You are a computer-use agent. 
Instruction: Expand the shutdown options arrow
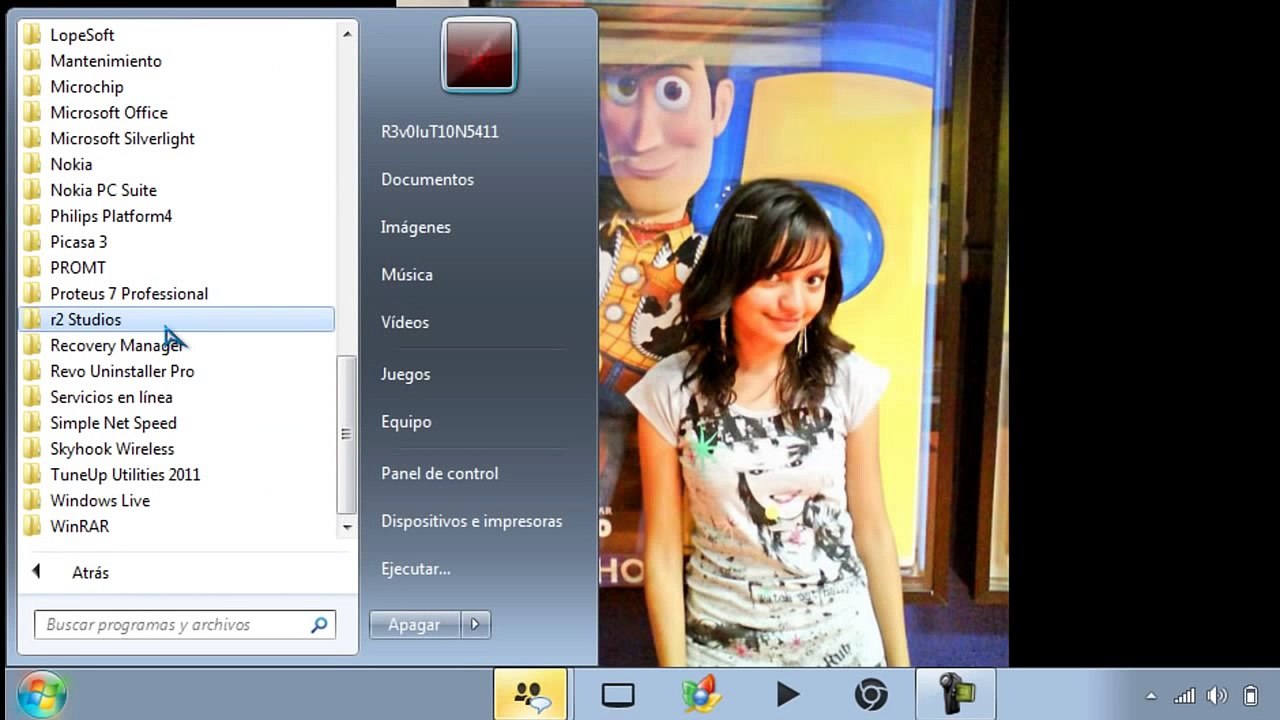475,624
